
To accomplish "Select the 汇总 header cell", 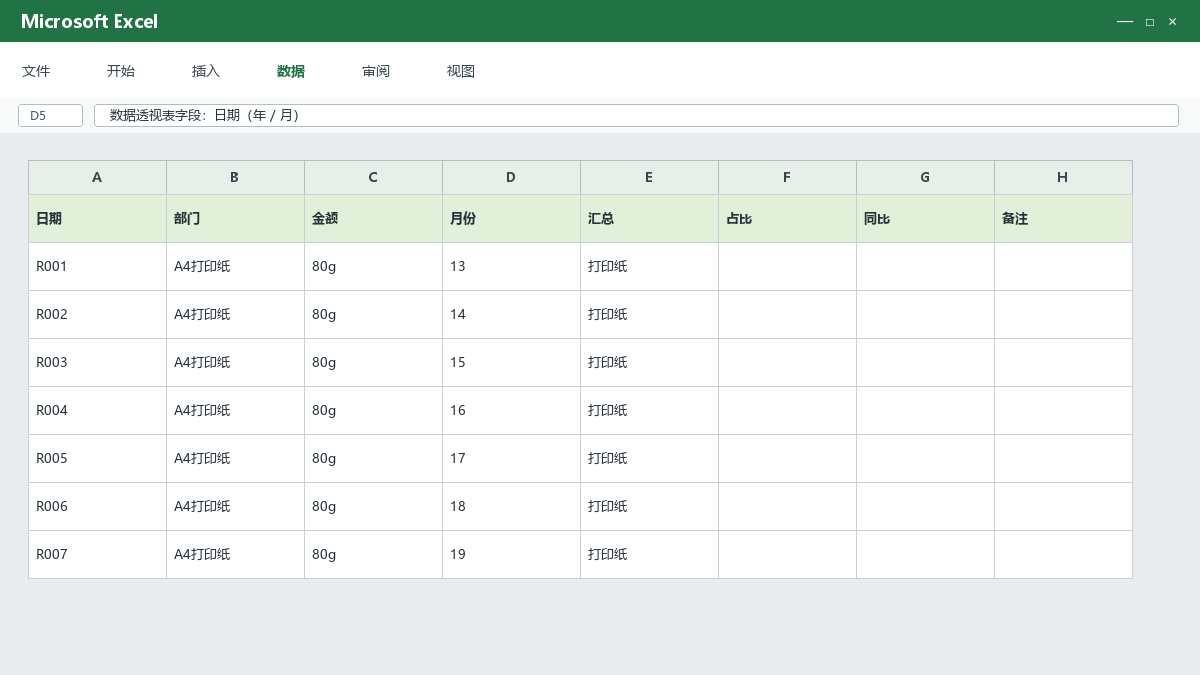I will 649,218.
